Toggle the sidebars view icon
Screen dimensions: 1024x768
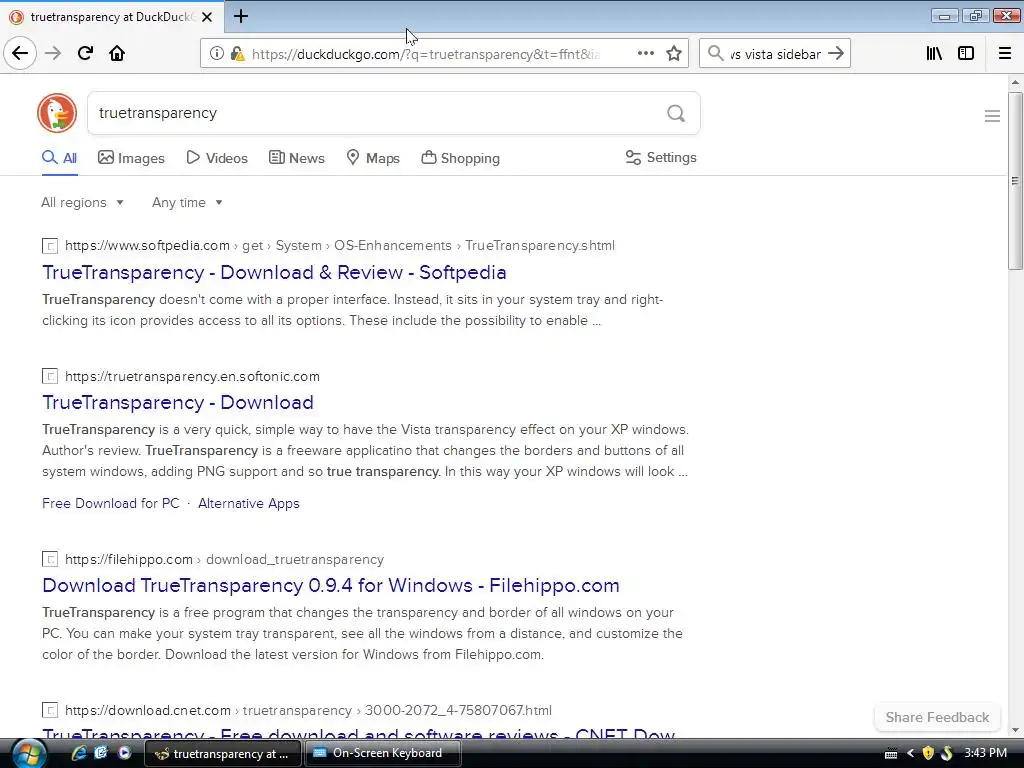point(966,54)
